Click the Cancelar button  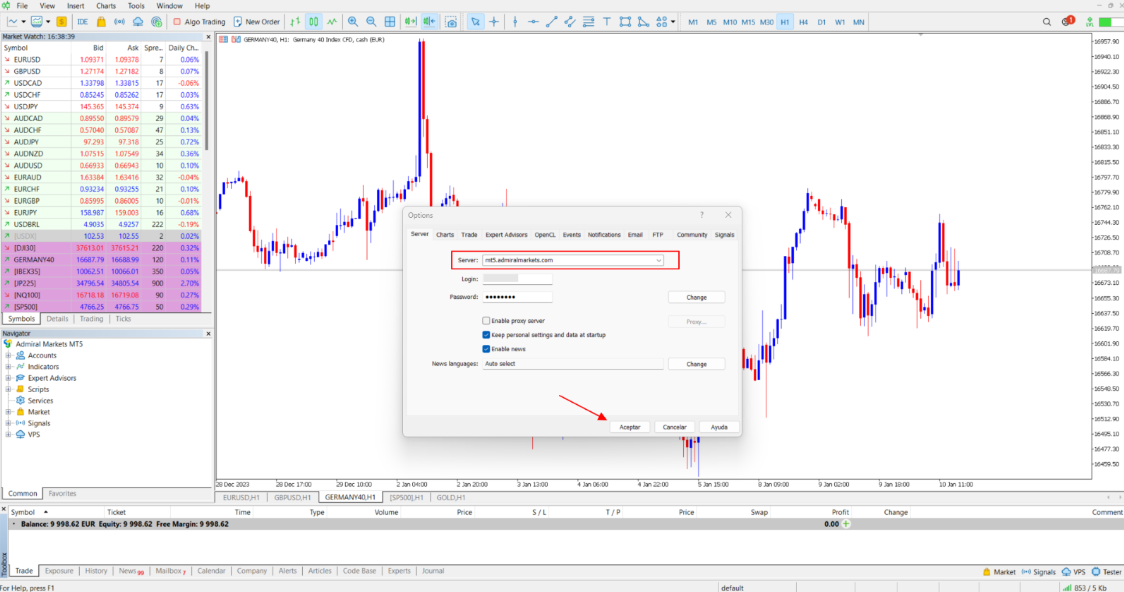click(675, 427)
